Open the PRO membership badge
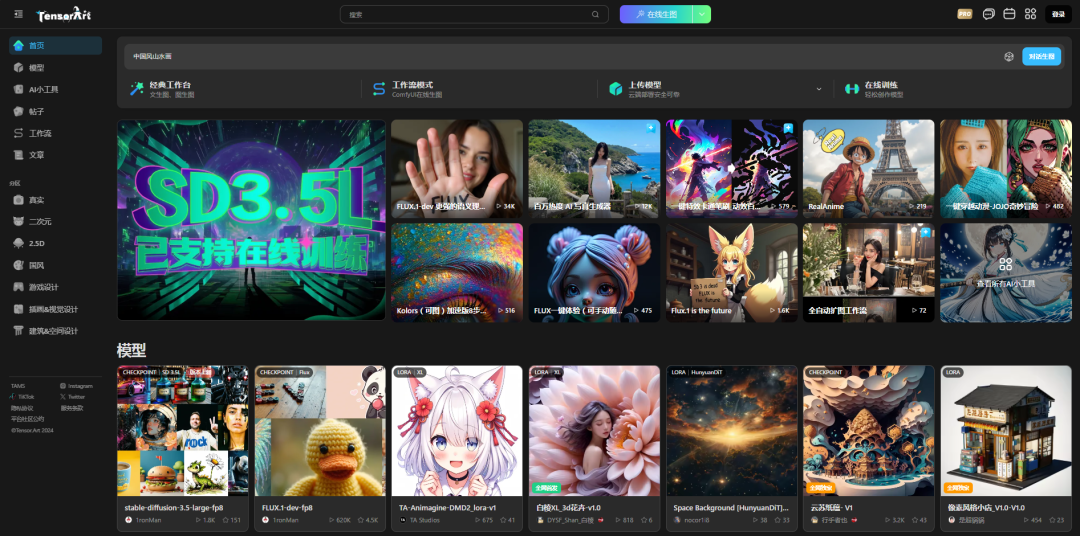1080x536 pixels. (x=964, y=14)
